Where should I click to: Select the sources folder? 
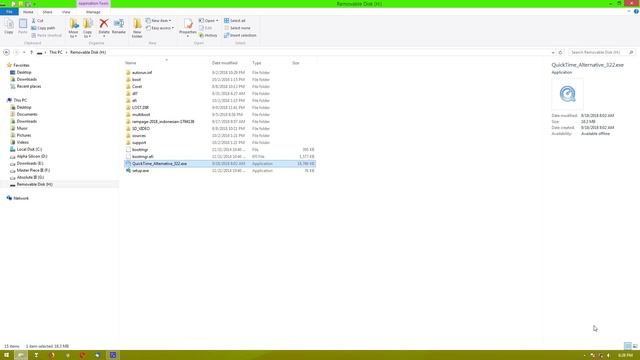point(139,136)
